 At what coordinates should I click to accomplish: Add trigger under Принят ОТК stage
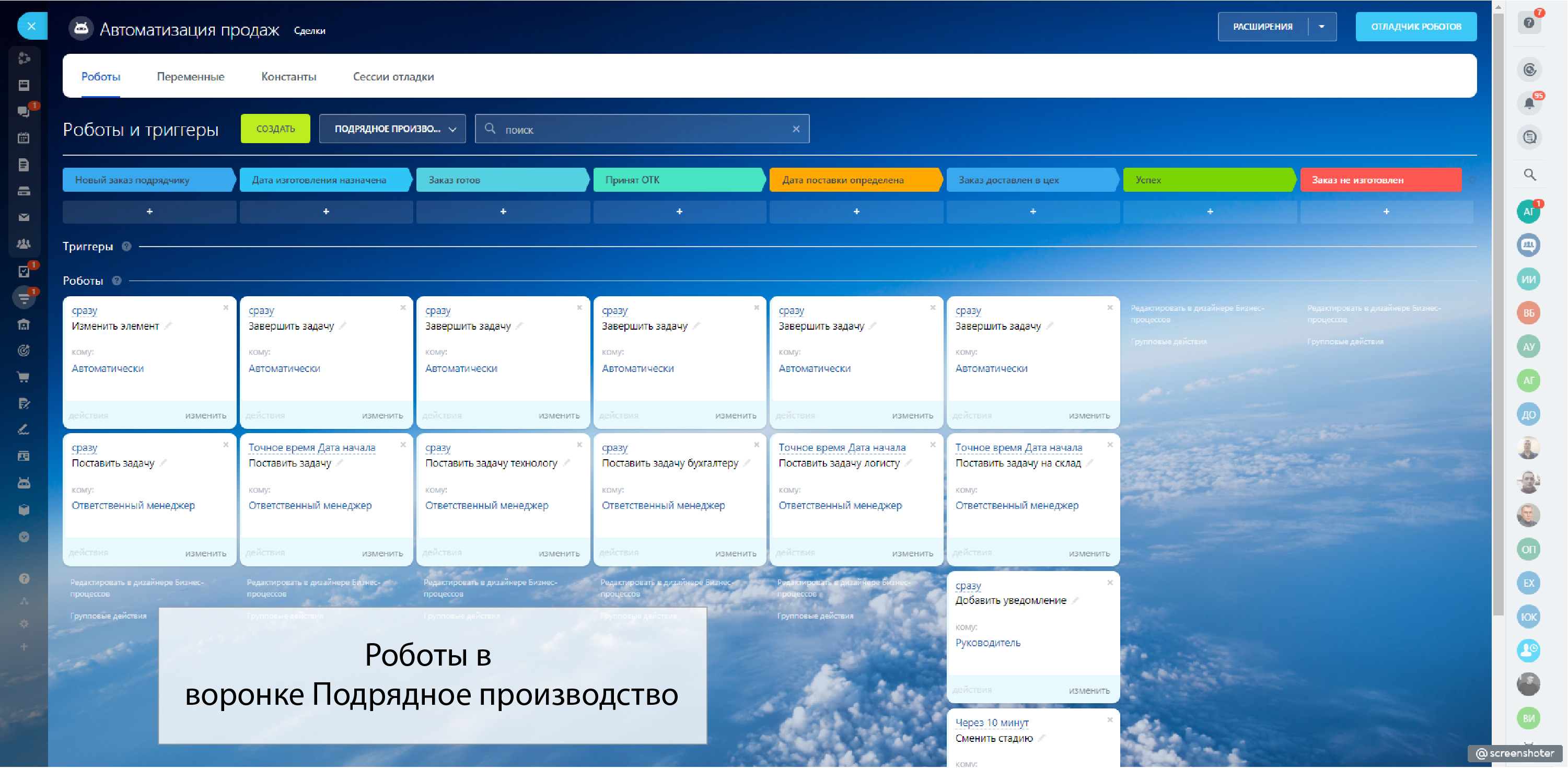pos(679,212)
